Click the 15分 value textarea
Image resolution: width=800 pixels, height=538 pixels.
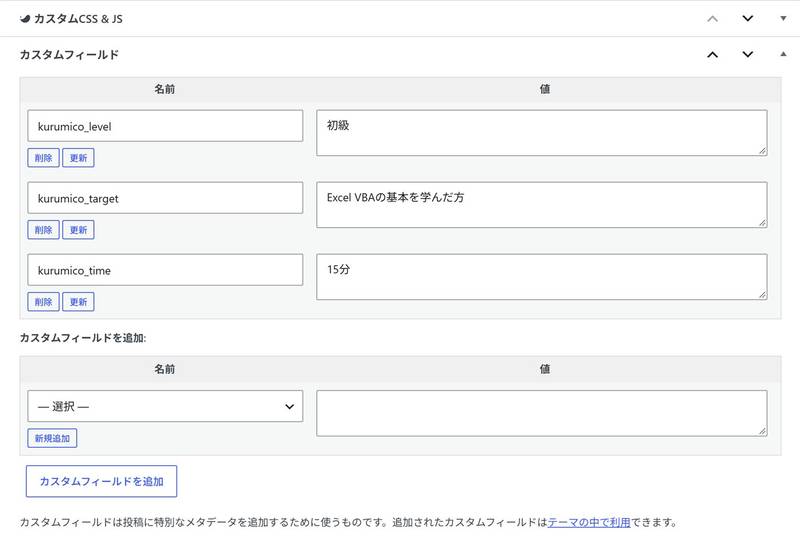click(x=541, y=277)
